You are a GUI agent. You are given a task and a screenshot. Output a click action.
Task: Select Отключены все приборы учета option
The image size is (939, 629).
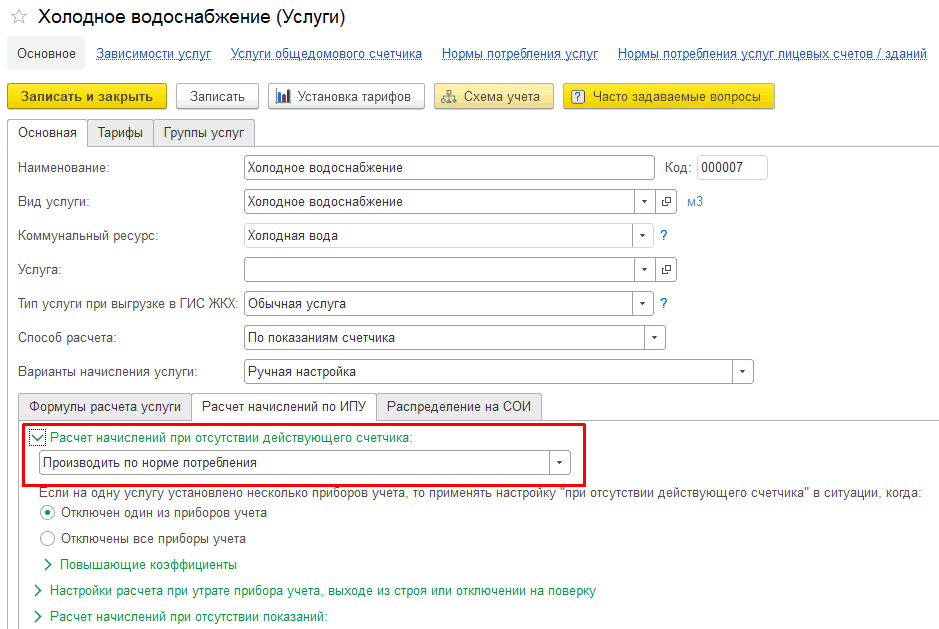(47, 539)
